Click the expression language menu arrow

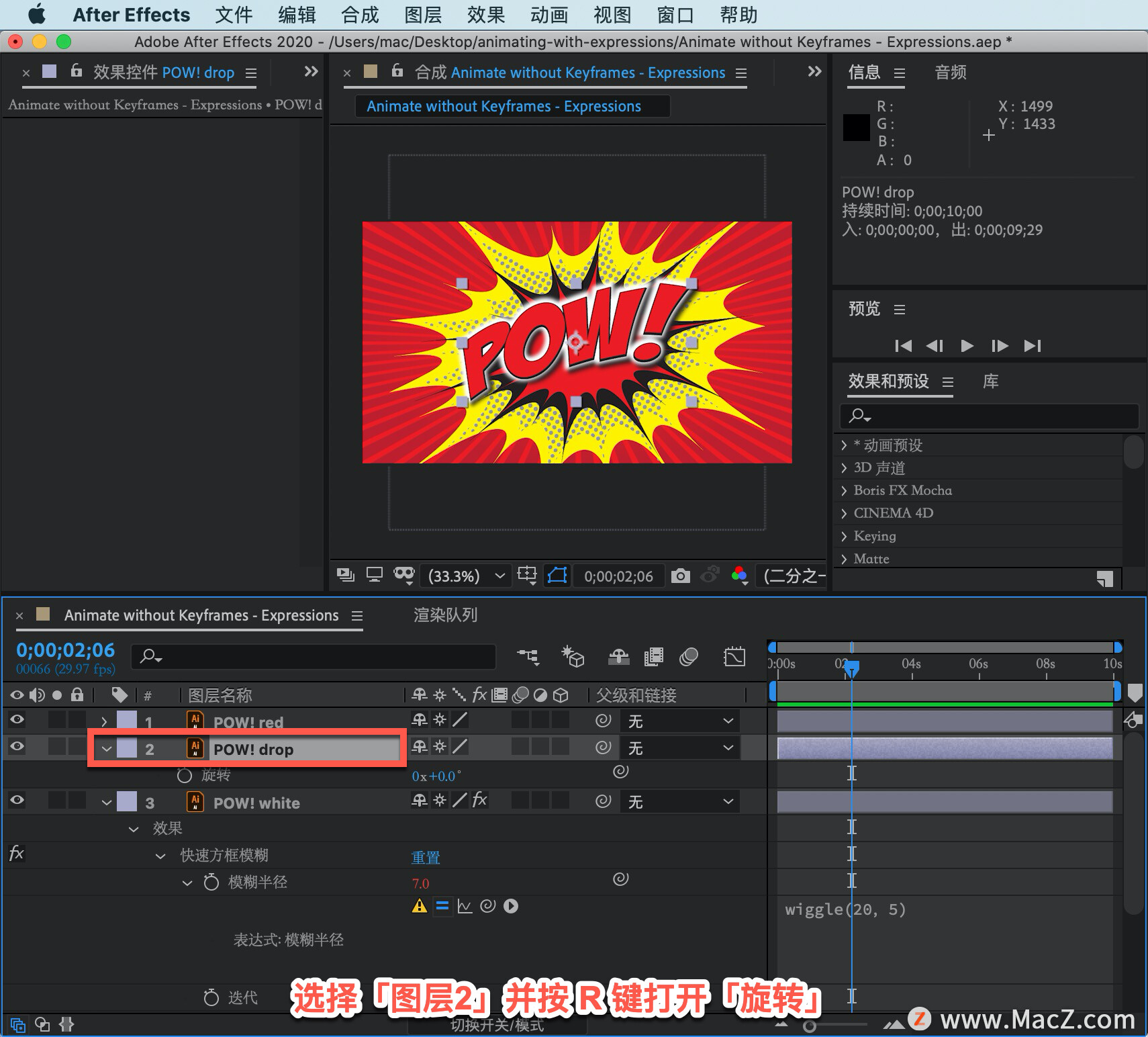click(x=511, y=906)
